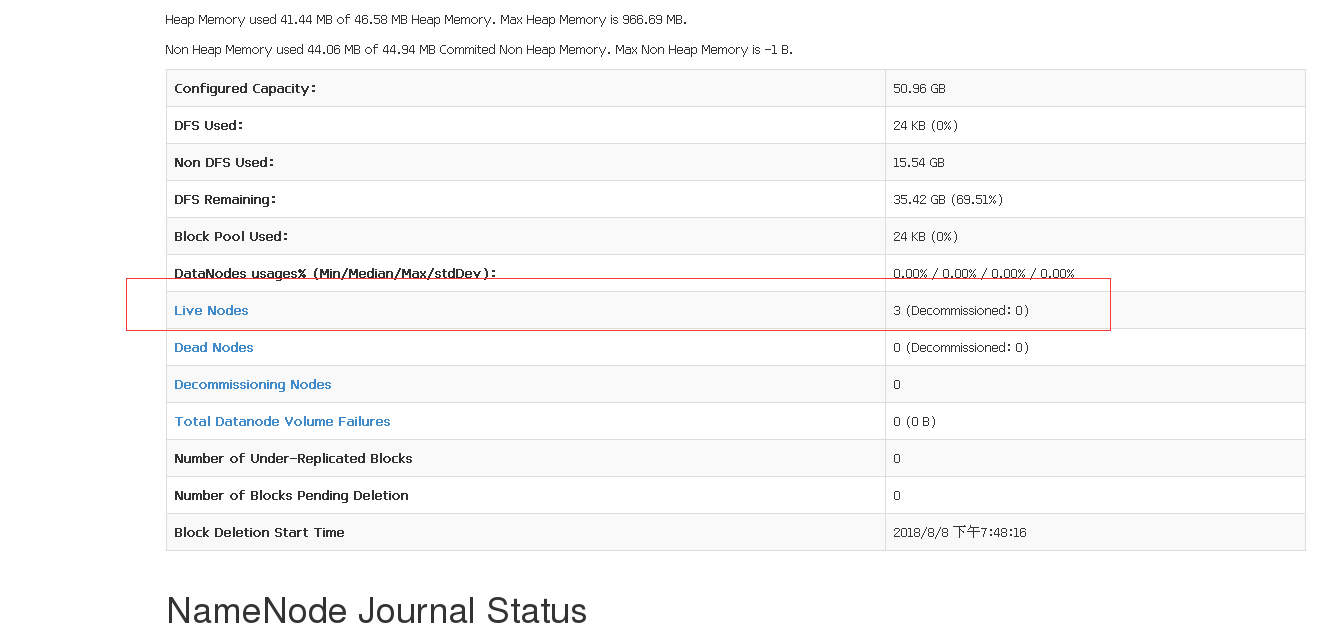This screenshot has width=1339, height=623.
Task: Click the DataNodes usages% row label
Action: pyautogui.click(x=335, y=274)
